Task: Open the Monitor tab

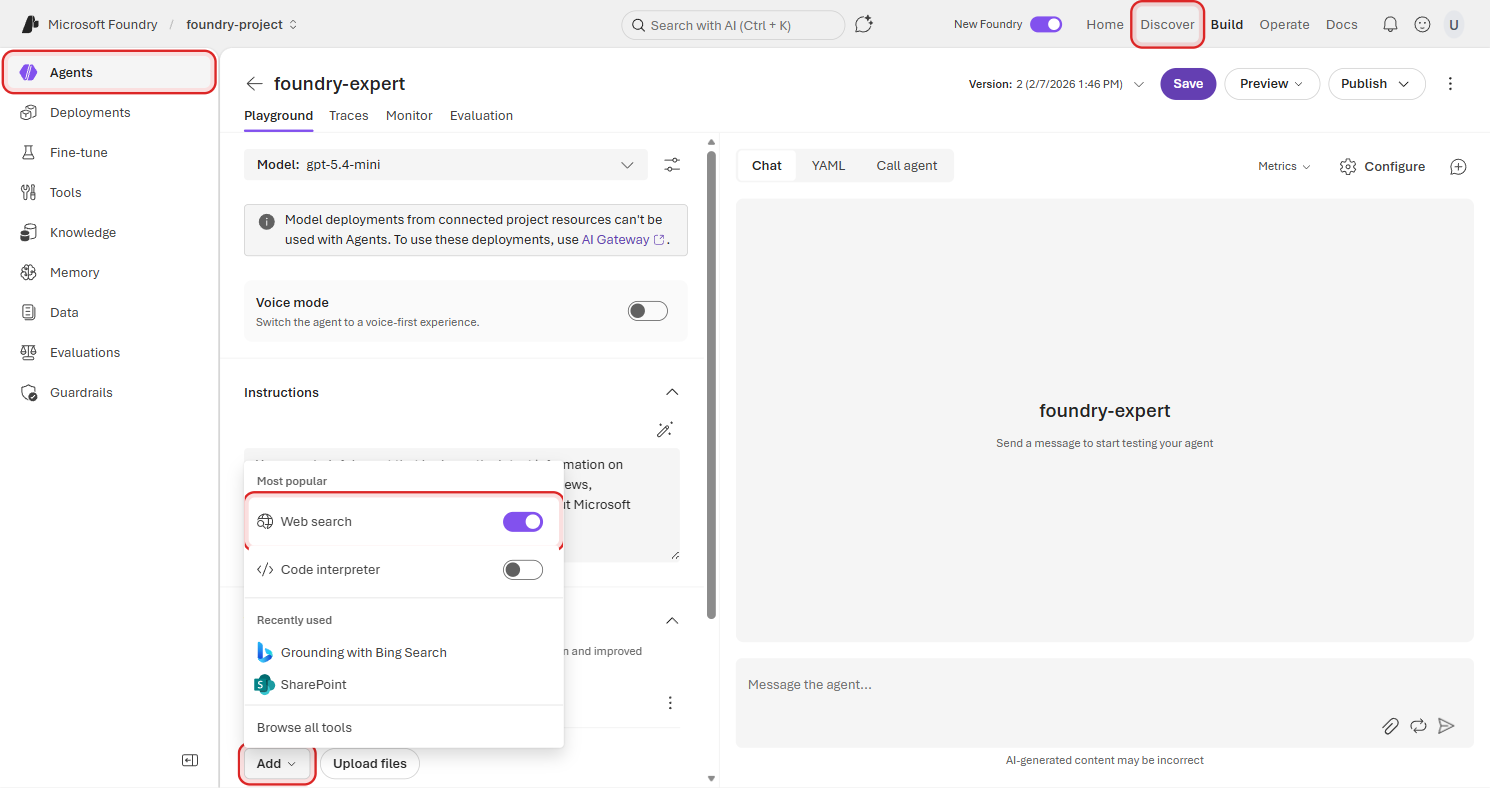Action: [409, 116]
